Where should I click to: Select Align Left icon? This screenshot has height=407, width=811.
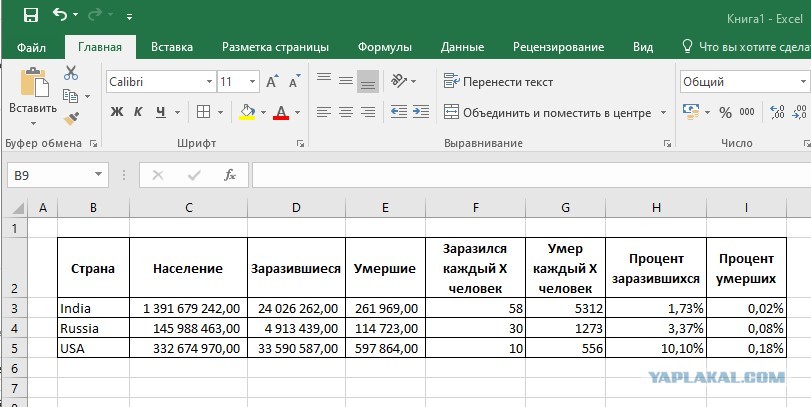click(x=324, y=112)
